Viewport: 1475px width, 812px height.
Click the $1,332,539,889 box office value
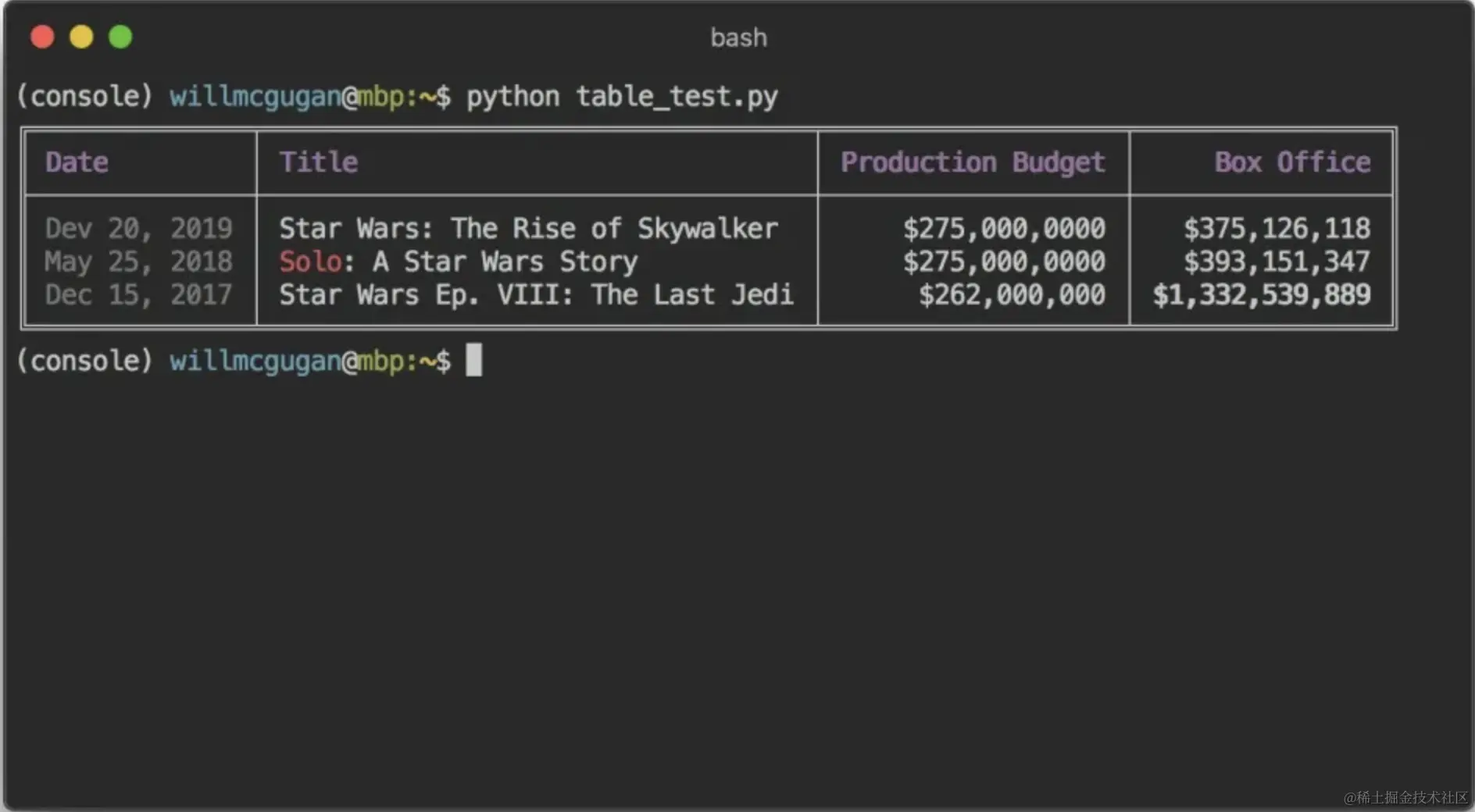[1262, 295]
